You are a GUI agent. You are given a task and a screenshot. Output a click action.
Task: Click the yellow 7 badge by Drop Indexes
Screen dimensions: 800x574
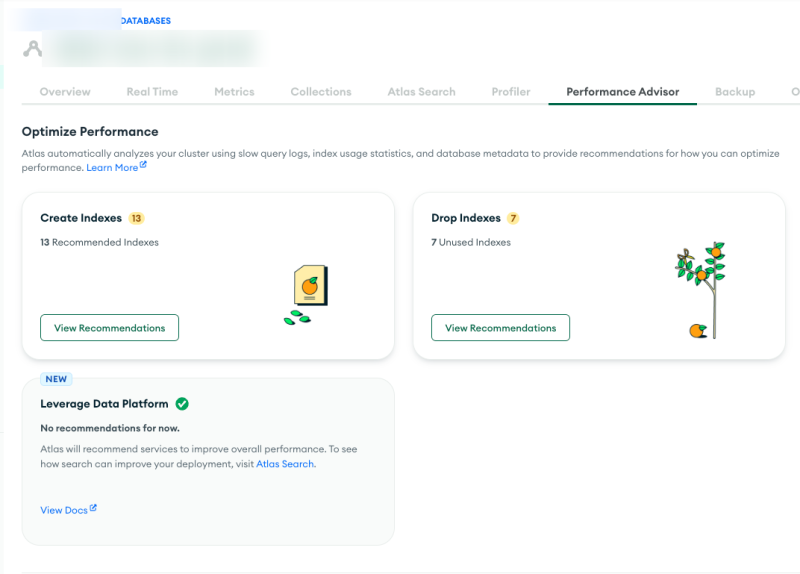[513, 218]
